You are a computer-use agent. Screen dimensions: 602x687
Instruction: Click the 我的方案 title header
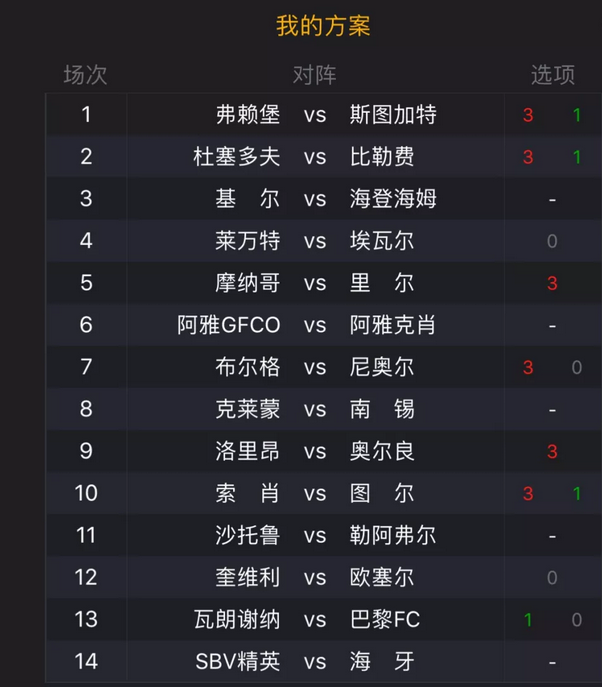point(323,25)
